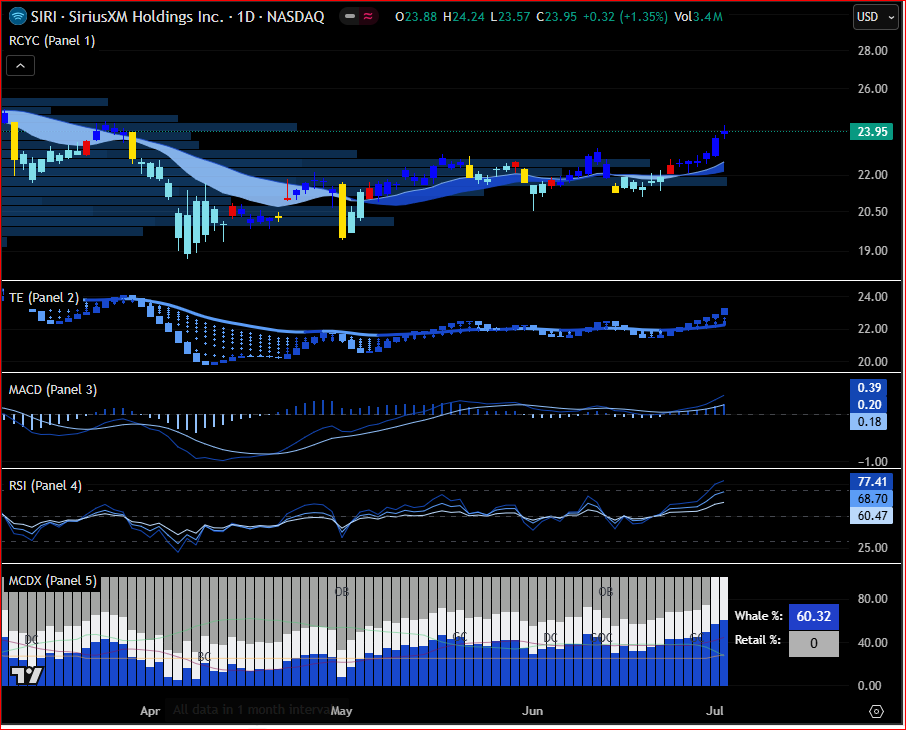Click the Retail % value 0
The width and height of the screenshot is (906, 730).
[x=814, y=643]
